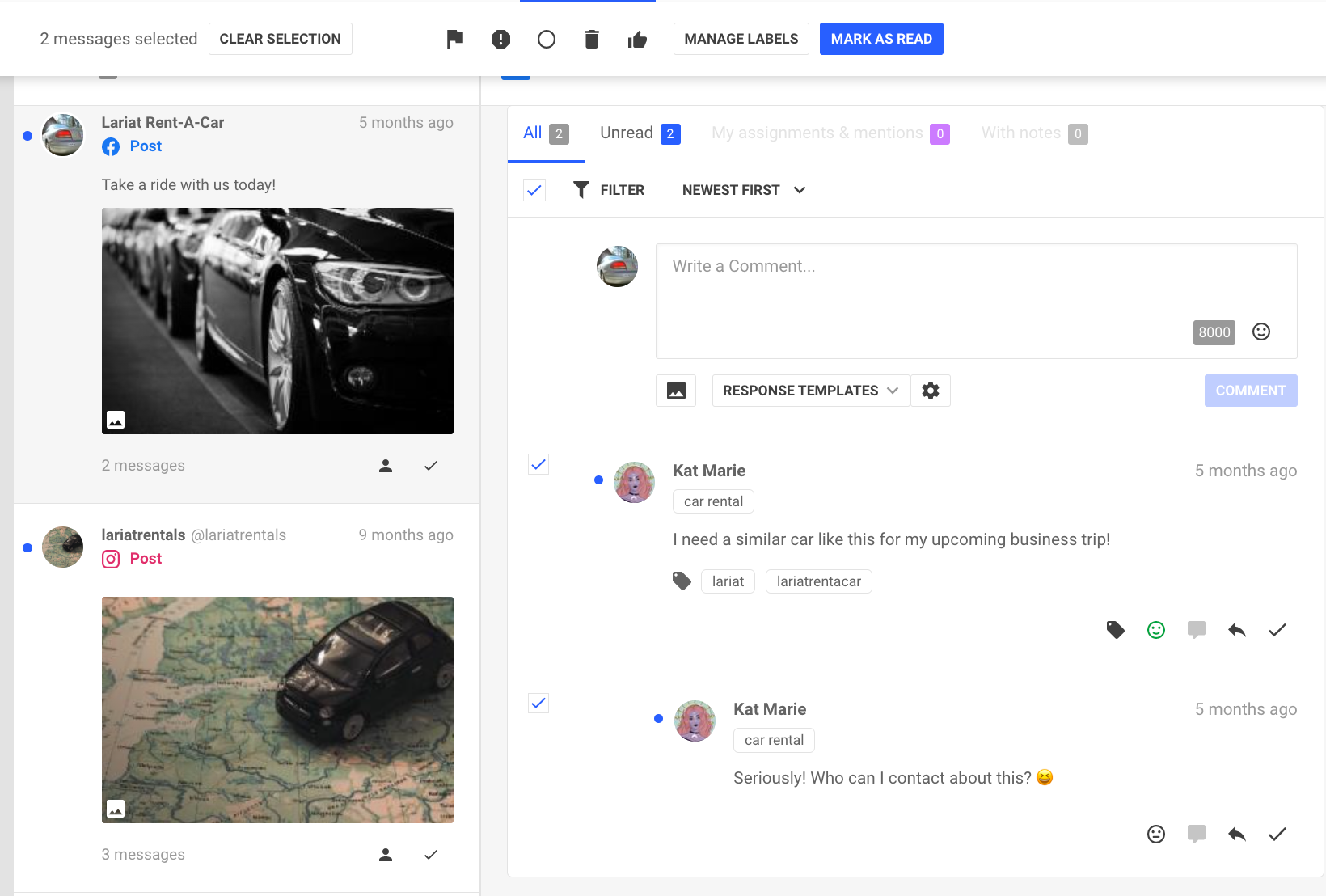
Task: Assign lariatrentals post via person icon
Action: tap(386, 855)
